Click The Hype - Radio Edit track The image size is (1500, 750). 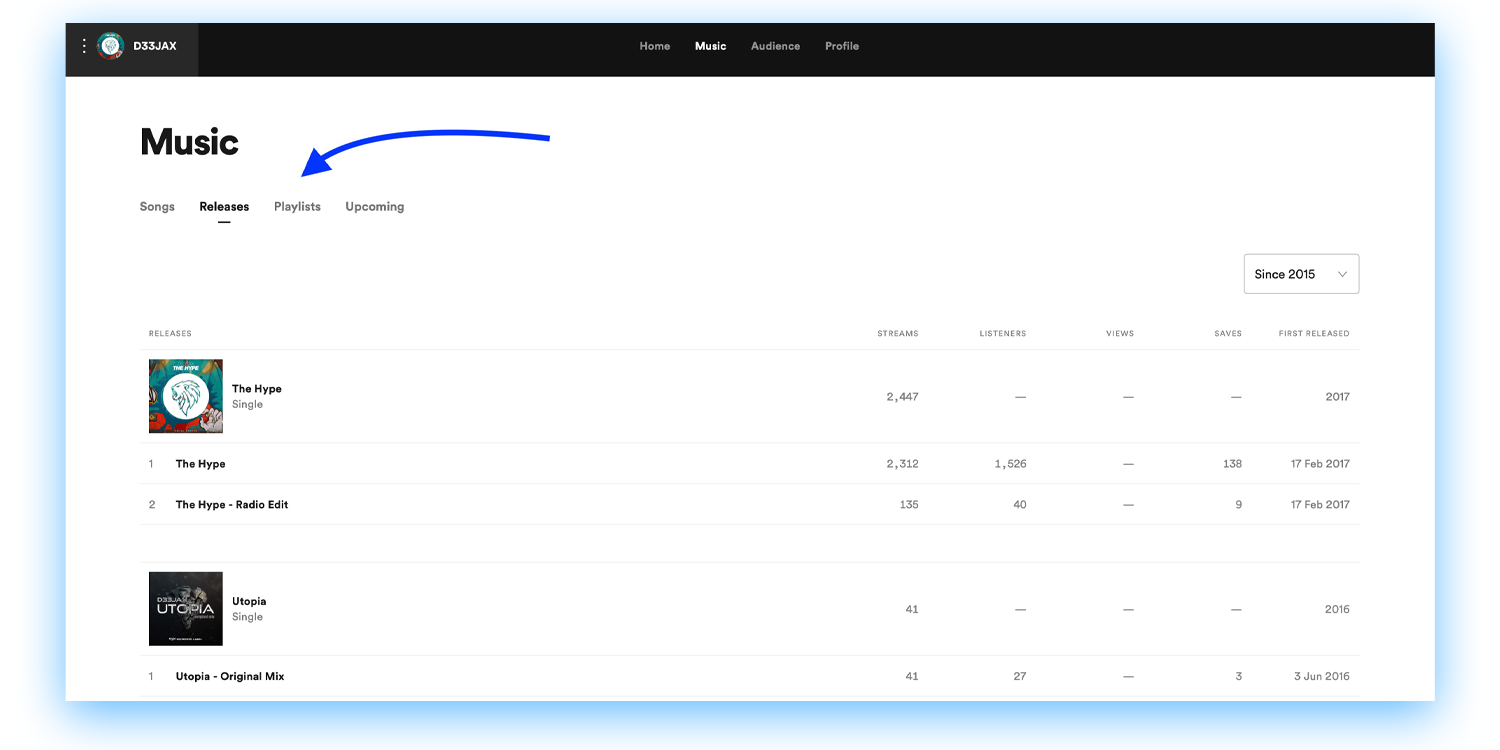[232, 504]
